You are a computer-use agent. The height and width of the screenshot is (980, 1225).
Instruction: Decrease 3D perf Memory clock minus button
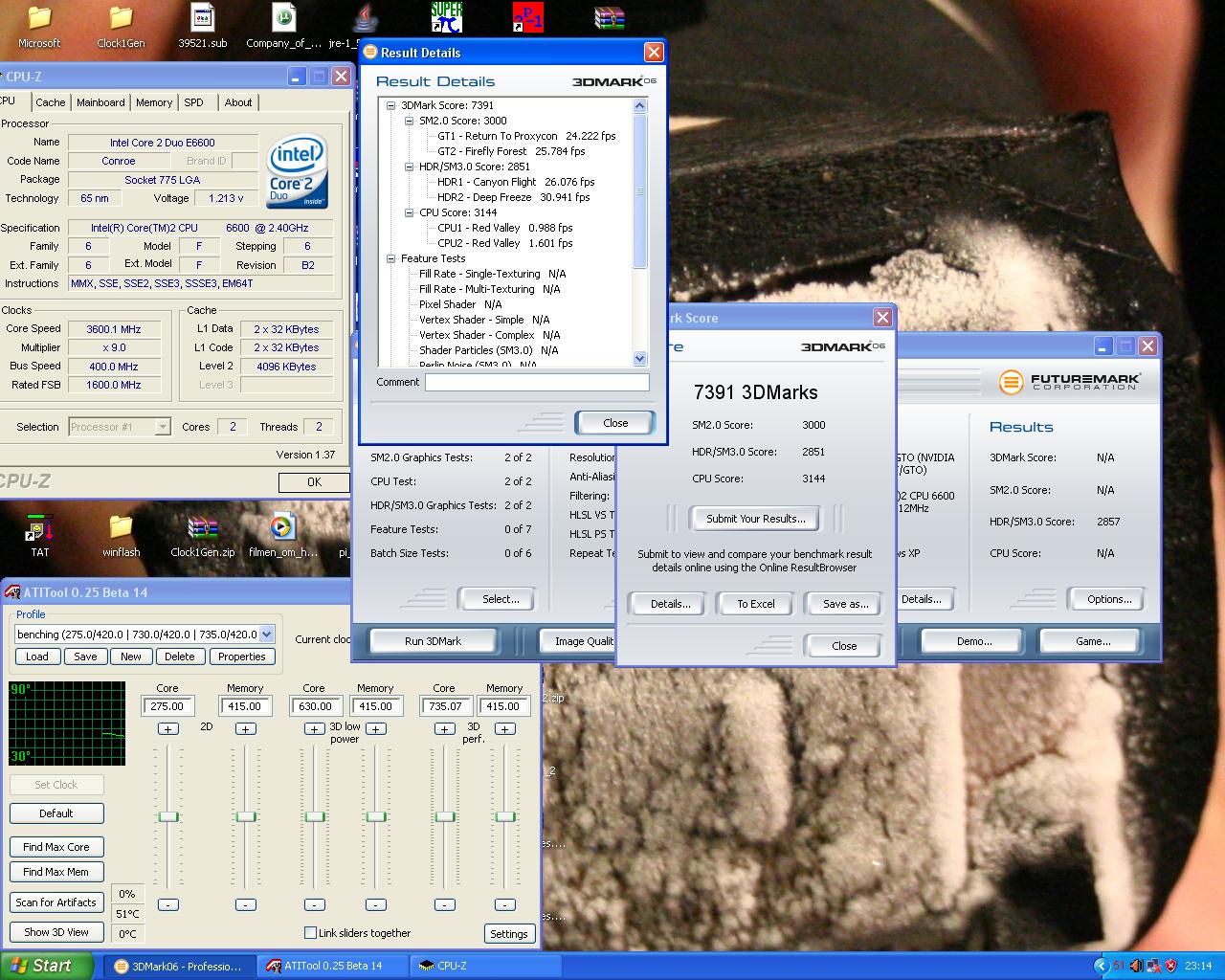(x=504, y=904)
